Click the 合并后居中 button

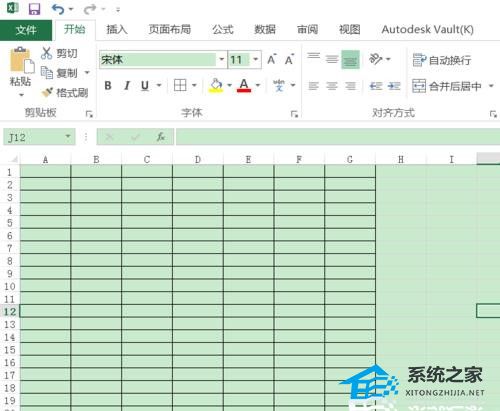click(x=447, y=86)
